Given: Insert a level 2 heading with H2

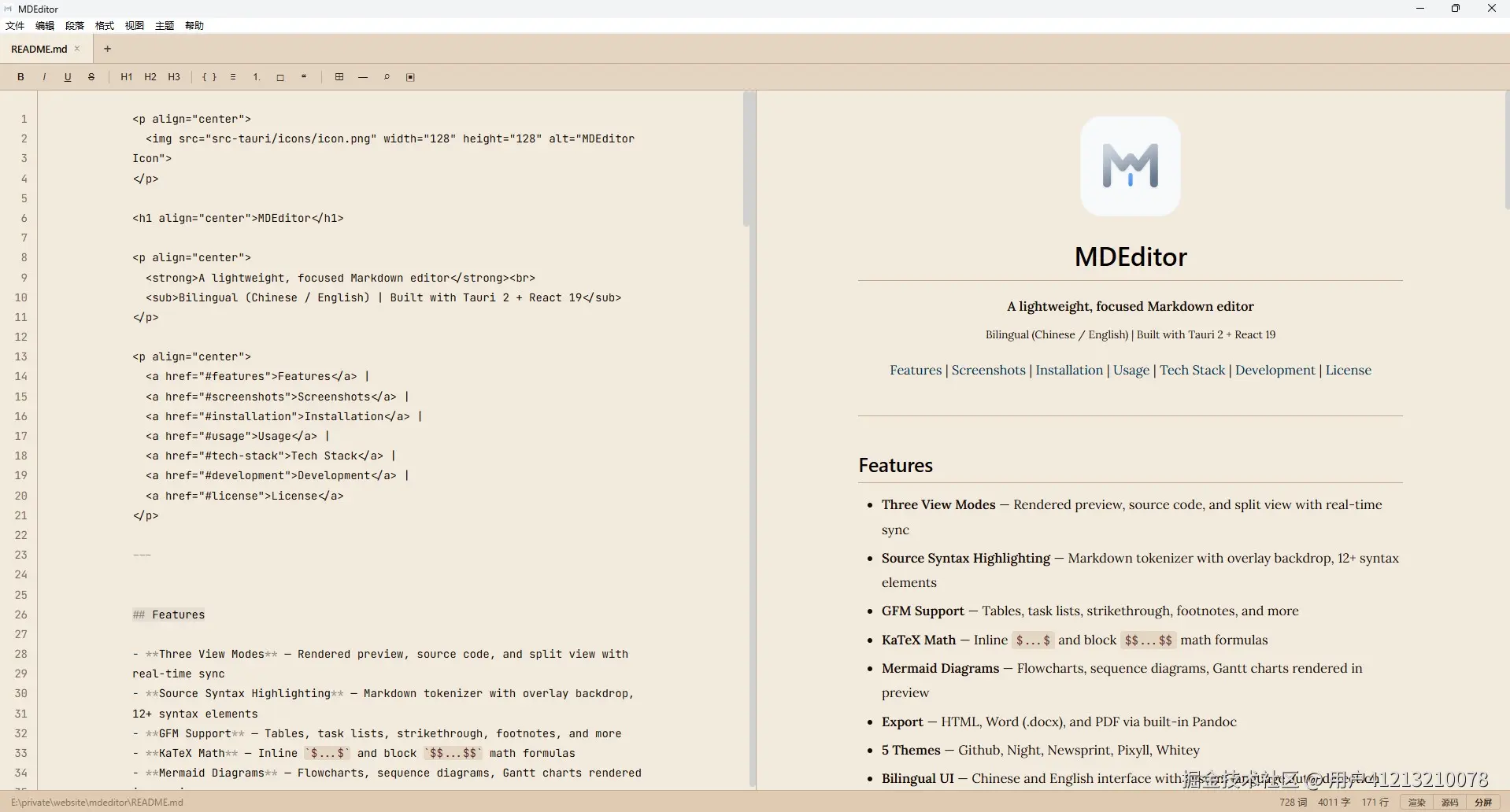Looking at the screenshot, I should 150,77.
